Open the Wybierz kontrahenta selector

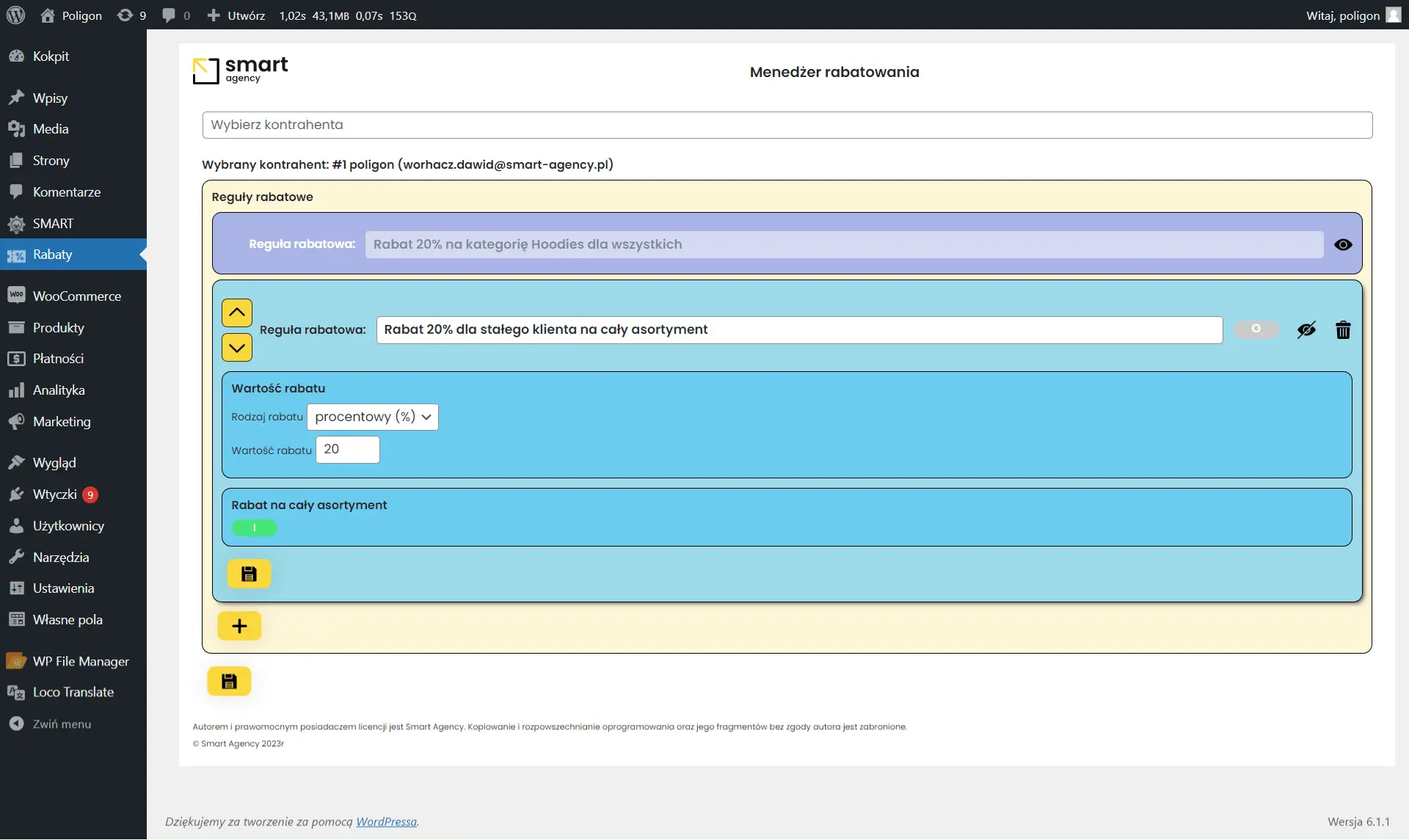787,125
